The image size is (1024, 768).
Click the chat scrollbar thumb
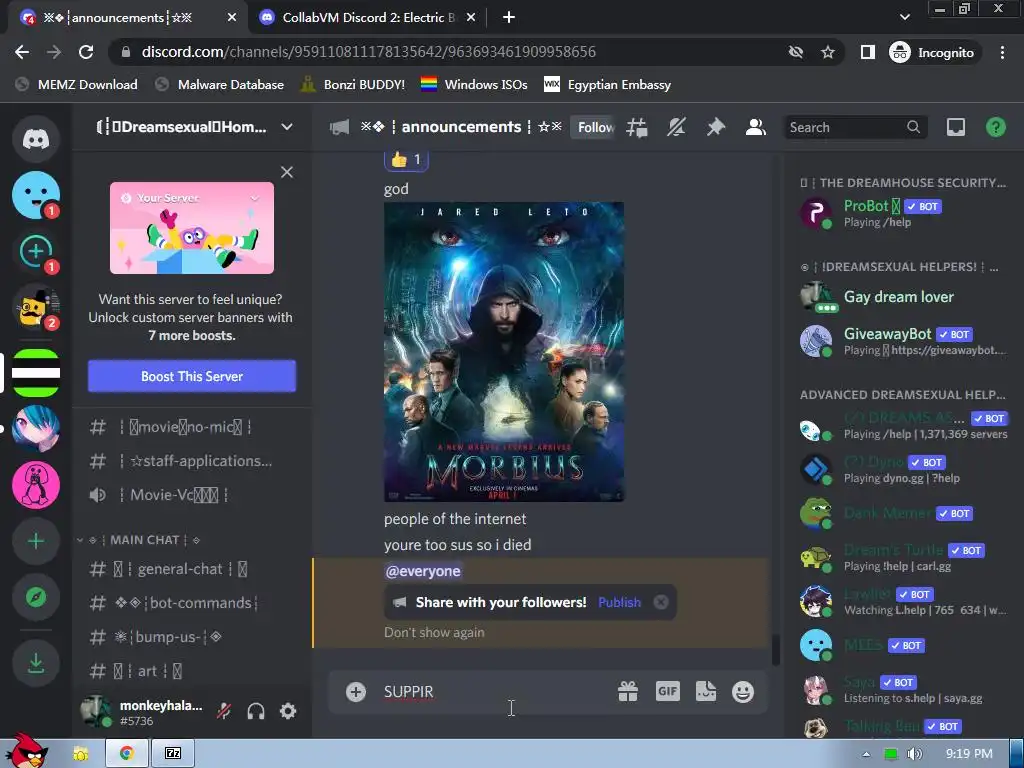tap(776, 650)
